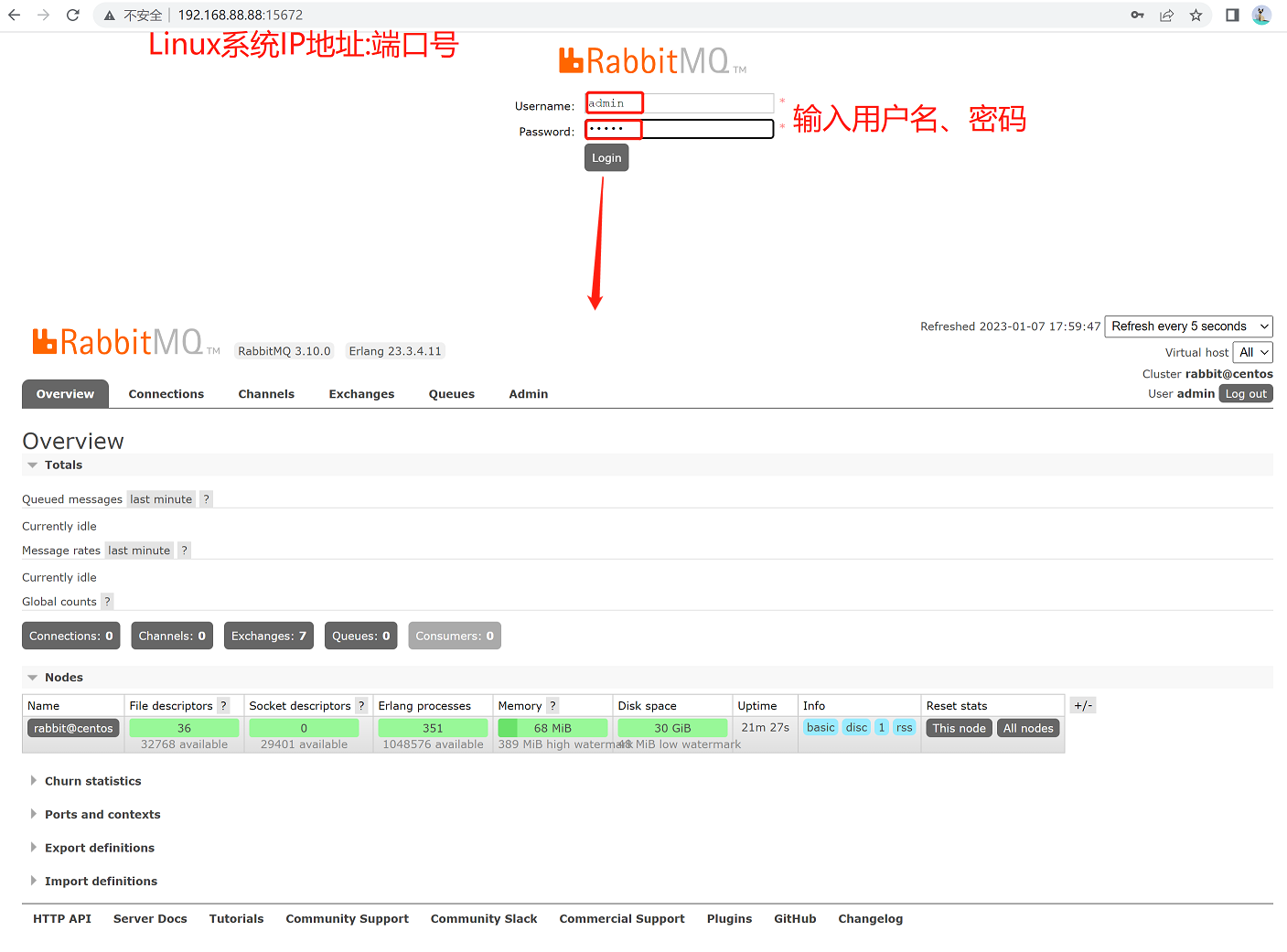Click the disc info tag
Screen dimensions: 1287x952
(856, 727)
